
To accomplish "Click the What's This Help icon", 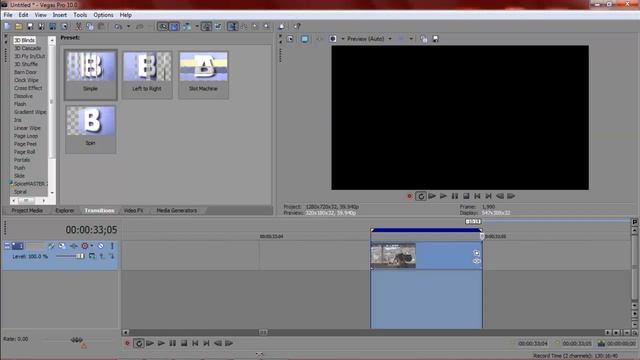I will click(x=297, y=27).
